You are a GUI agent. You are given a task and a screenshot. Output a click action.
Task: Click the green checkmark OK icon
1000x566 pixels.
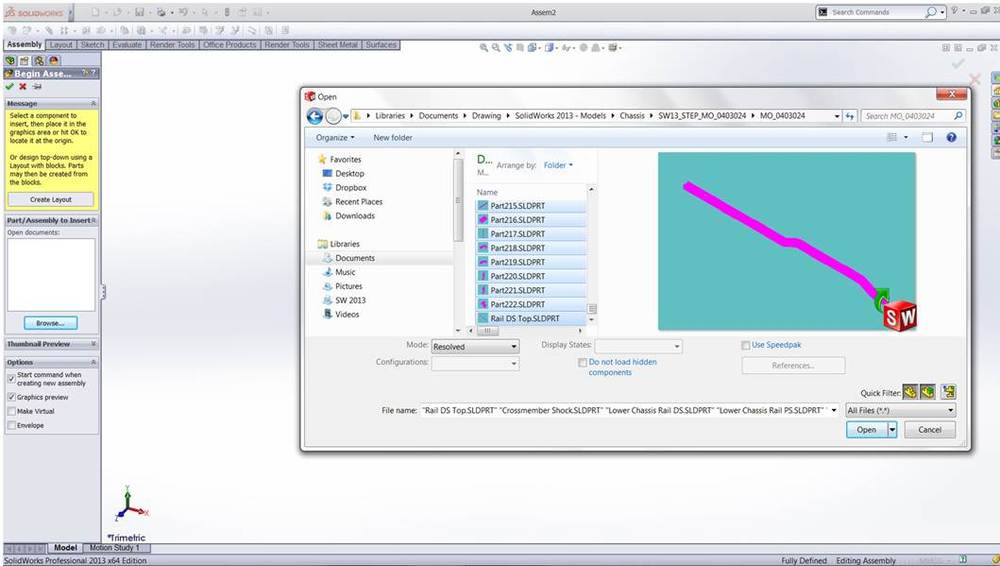coord(10,87)
